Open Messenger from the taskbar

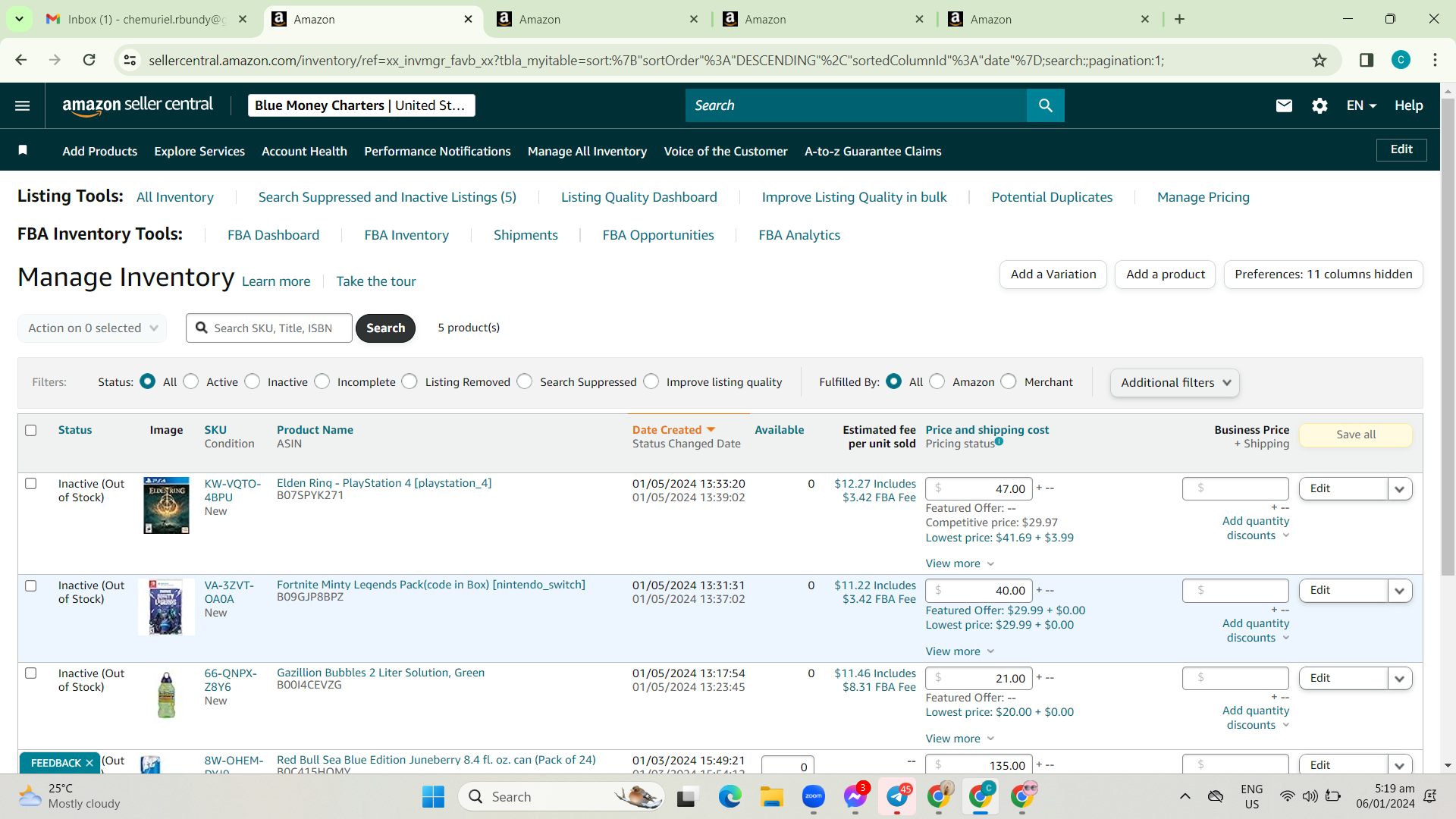[x=855, y=797]
